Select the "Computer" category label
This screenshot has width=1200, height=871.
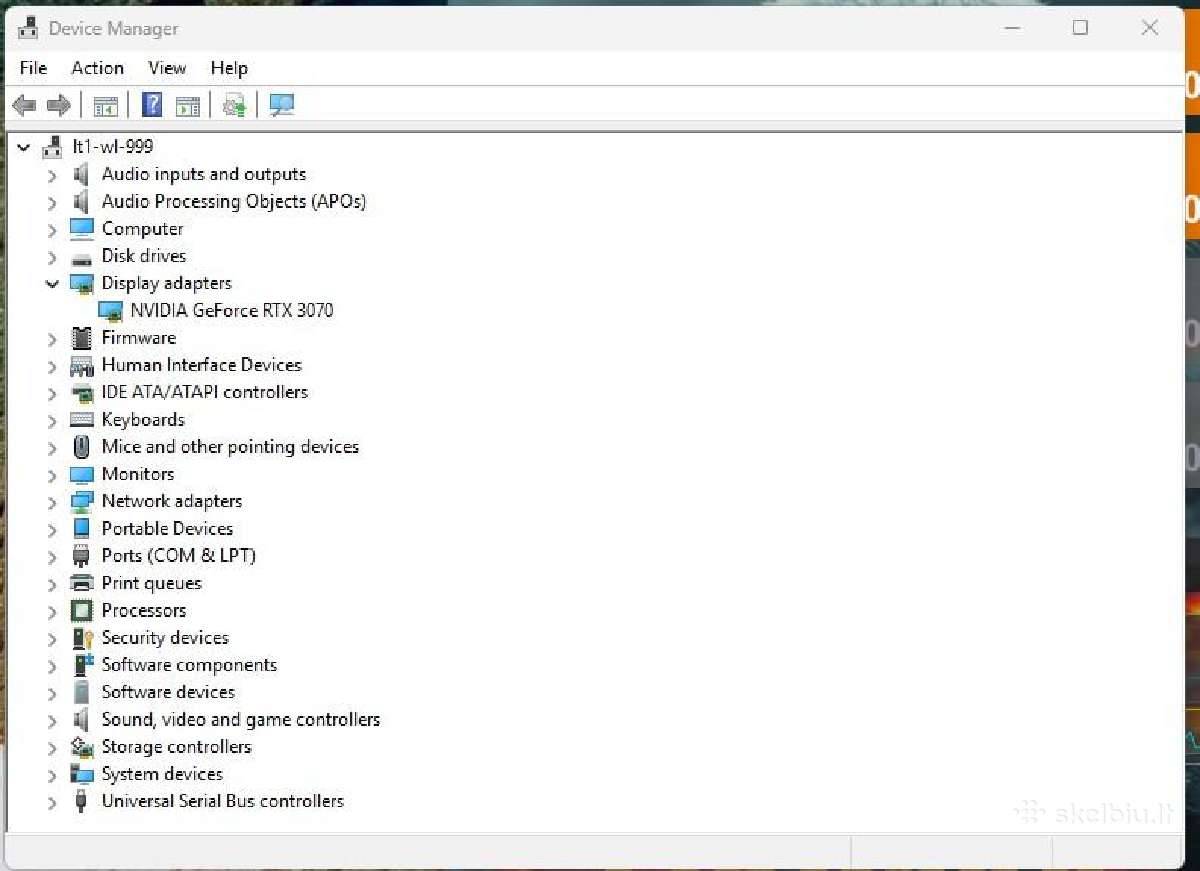(142, 229)
